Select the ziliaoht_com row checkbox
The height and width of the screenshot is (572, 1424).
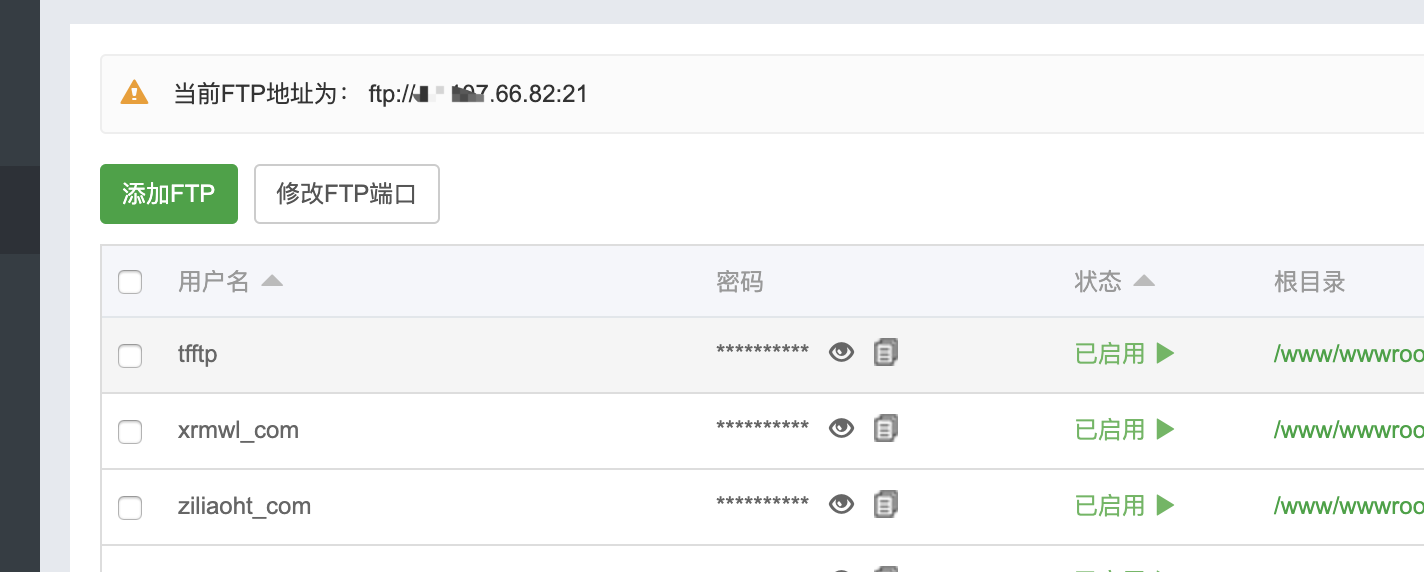(x=130, y=508)
